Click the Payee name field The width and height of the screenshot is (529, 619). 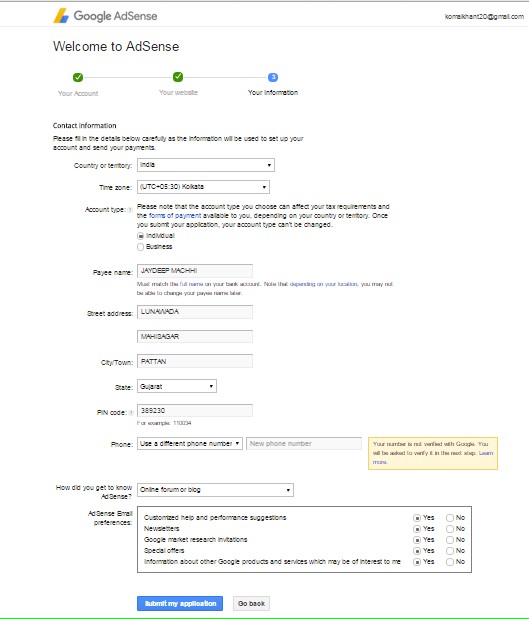195,271
